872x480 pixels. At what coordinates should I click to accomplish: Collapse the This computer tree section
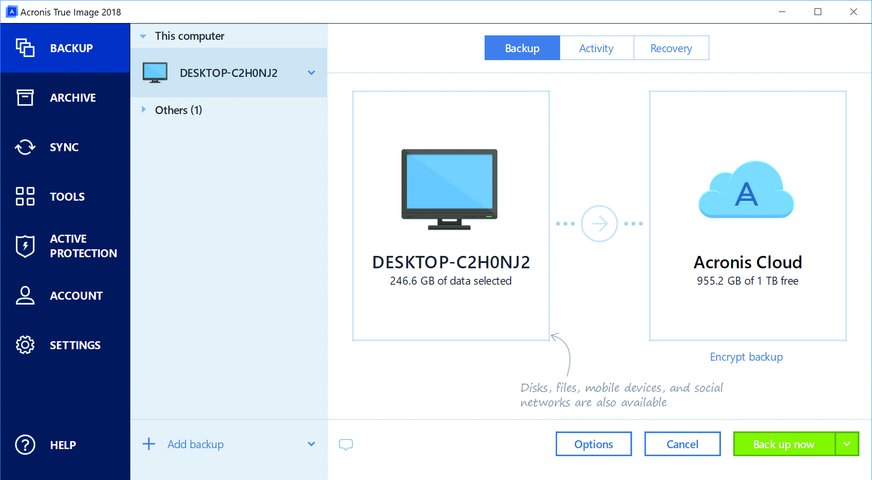click(143, 36)
